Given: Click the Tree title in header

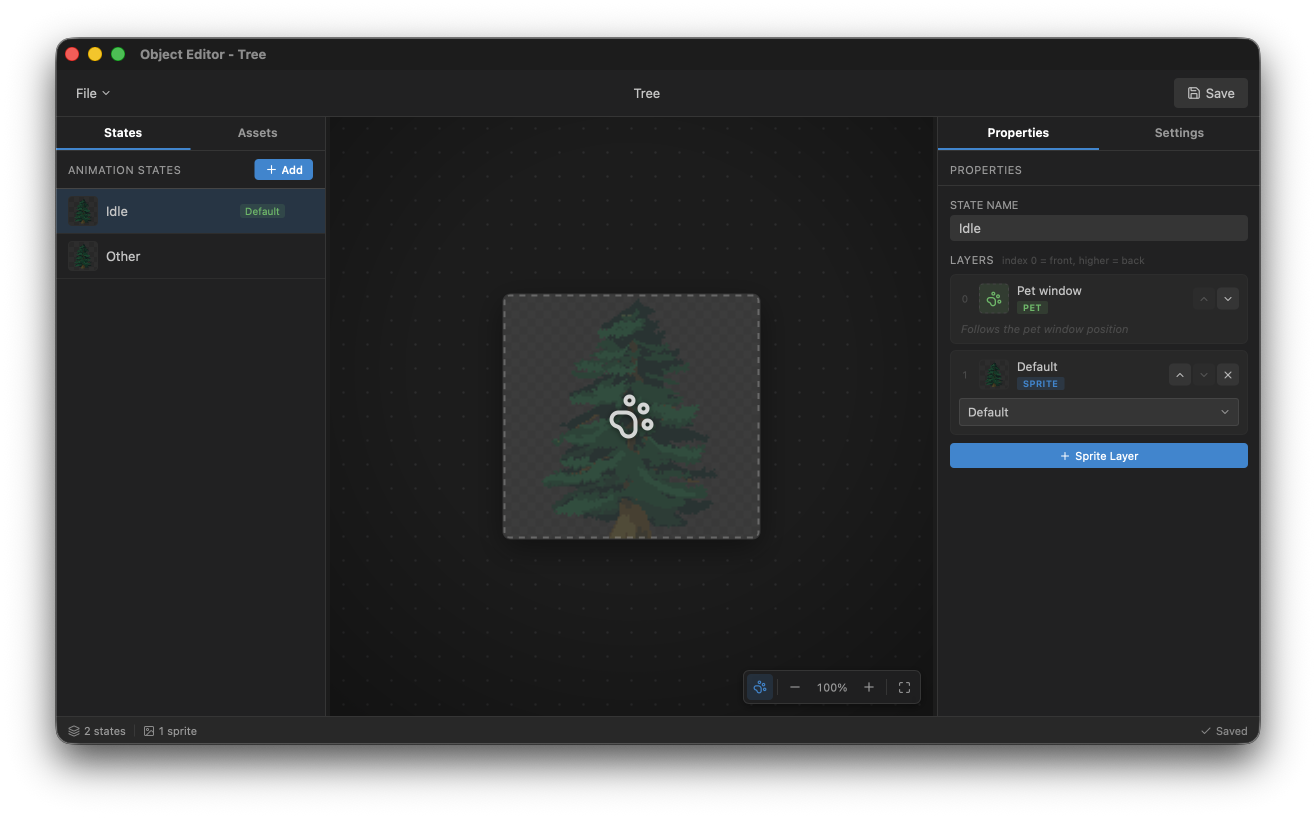Looking at the screenshot, I should [647, 93].
